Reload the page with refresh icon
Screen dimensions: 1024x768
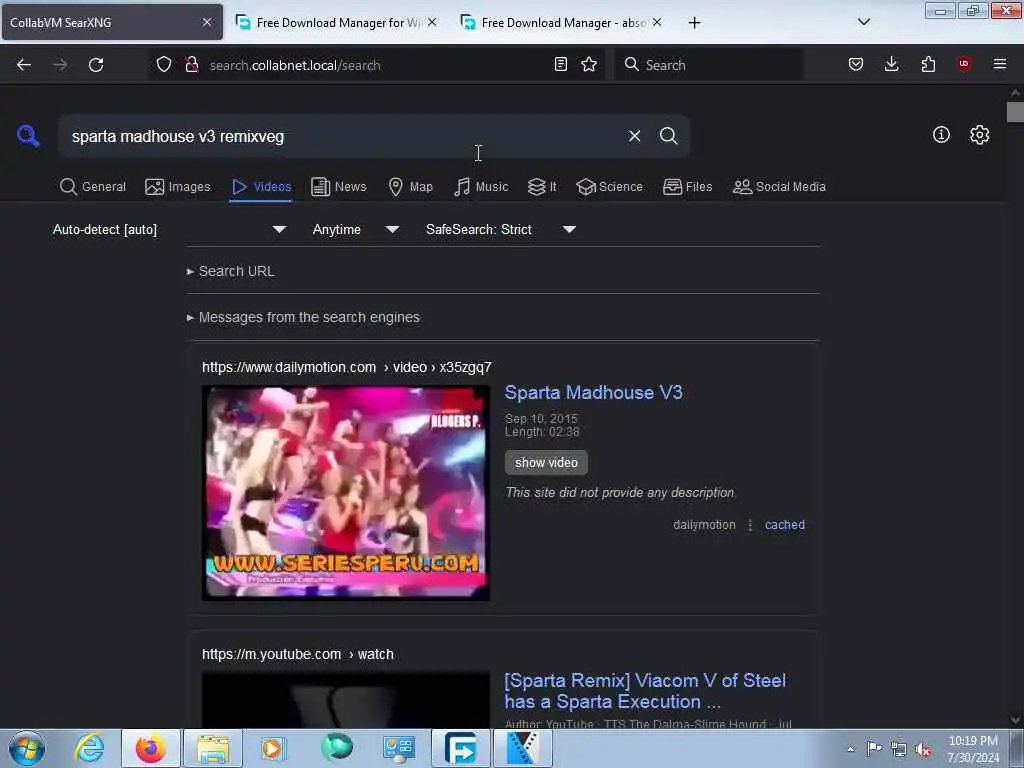coord(96,65)
